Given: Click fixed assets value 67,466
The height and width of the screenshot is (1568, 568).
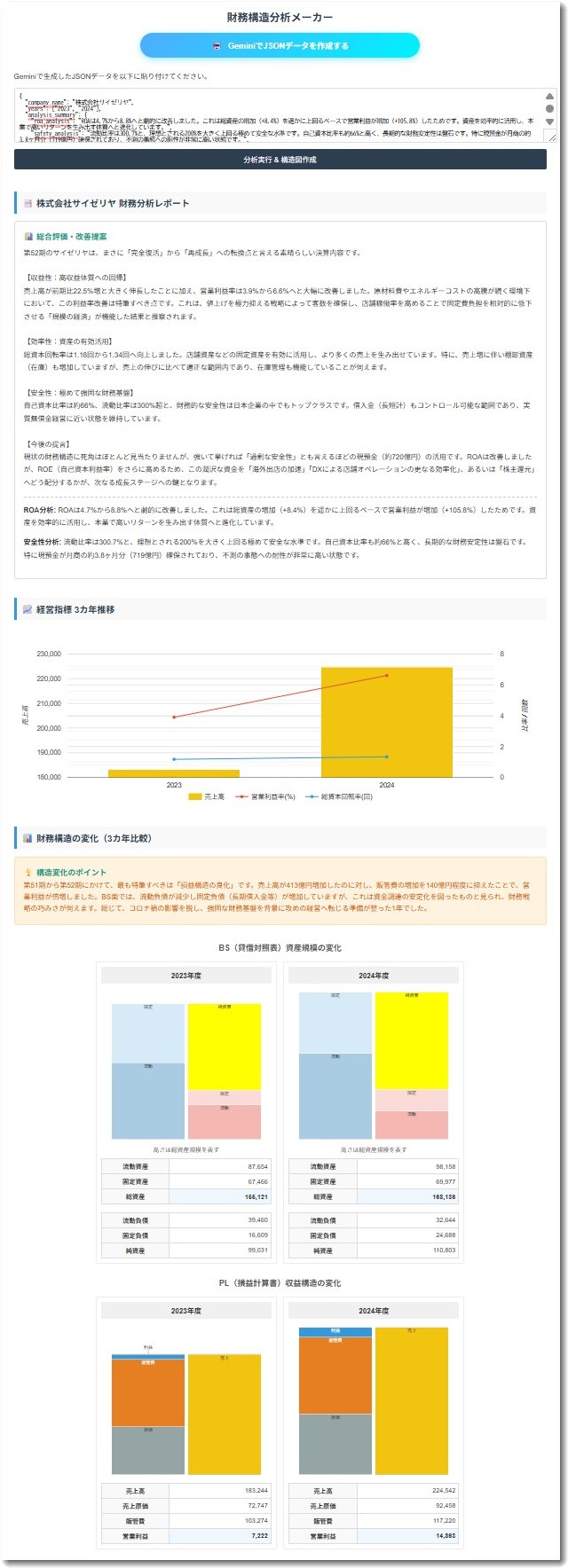Looking at the screenshot, I should (x=257, y=1181).
